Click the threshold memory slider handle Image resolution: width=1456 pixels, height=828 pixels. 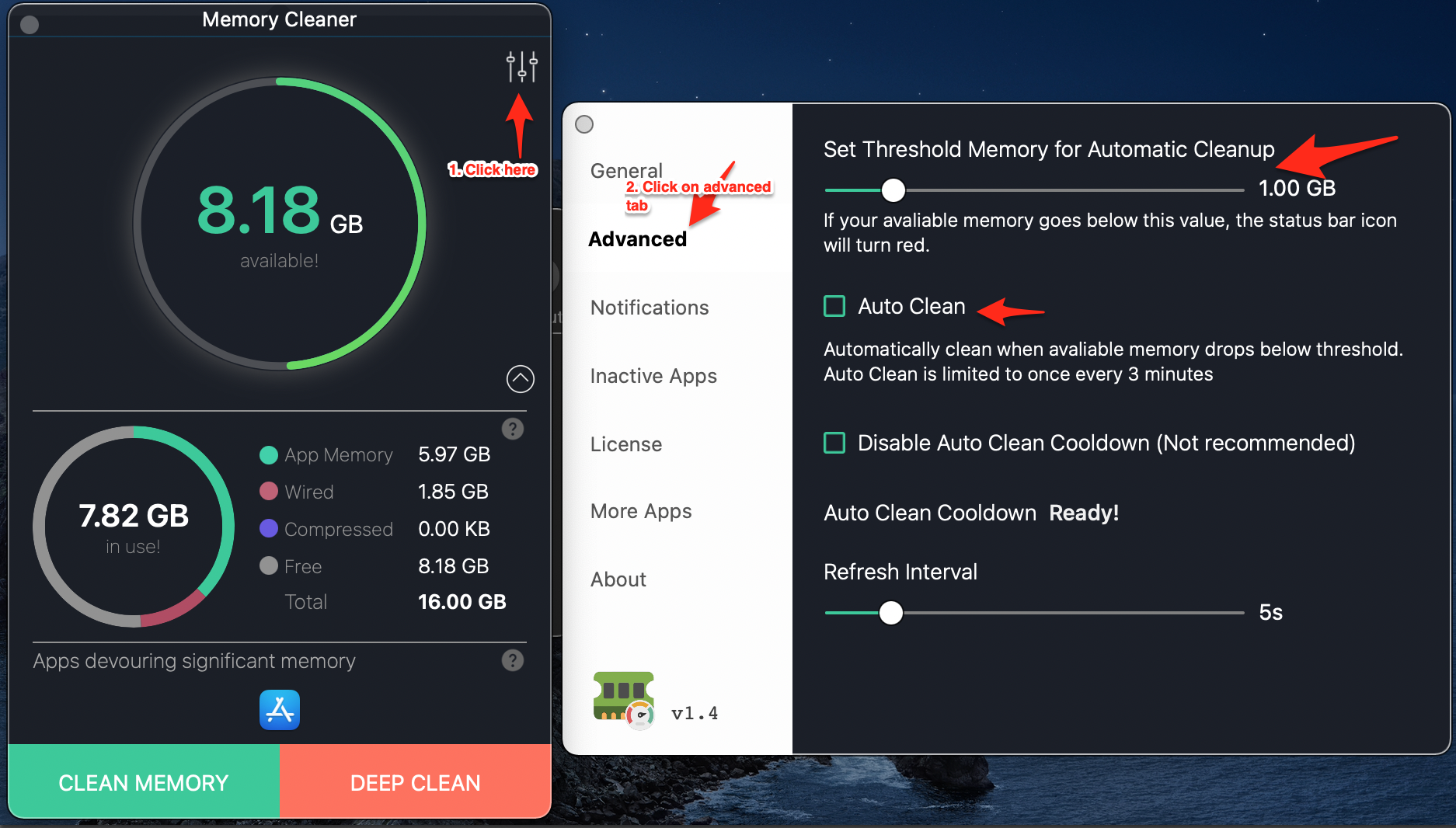click(893, 190)
